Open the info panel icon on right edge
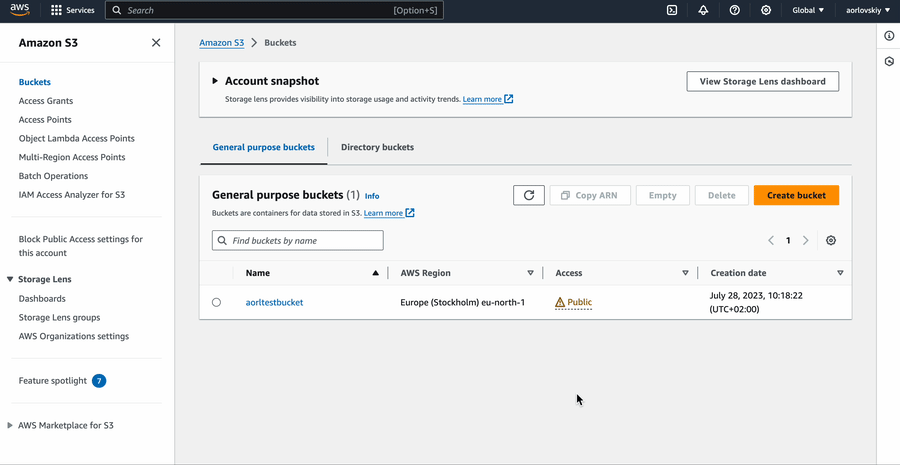The width and height of the screenshot is (900, 465). coord(889,36)
